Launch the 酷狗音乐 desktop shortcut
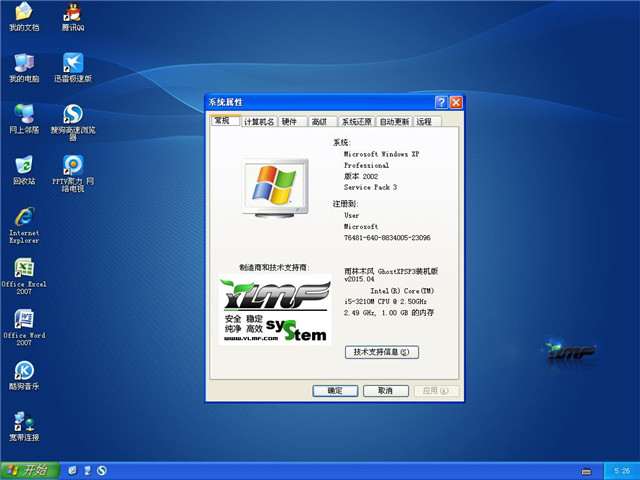The height and width of the screenshot is (480, 640). point(24,376)
